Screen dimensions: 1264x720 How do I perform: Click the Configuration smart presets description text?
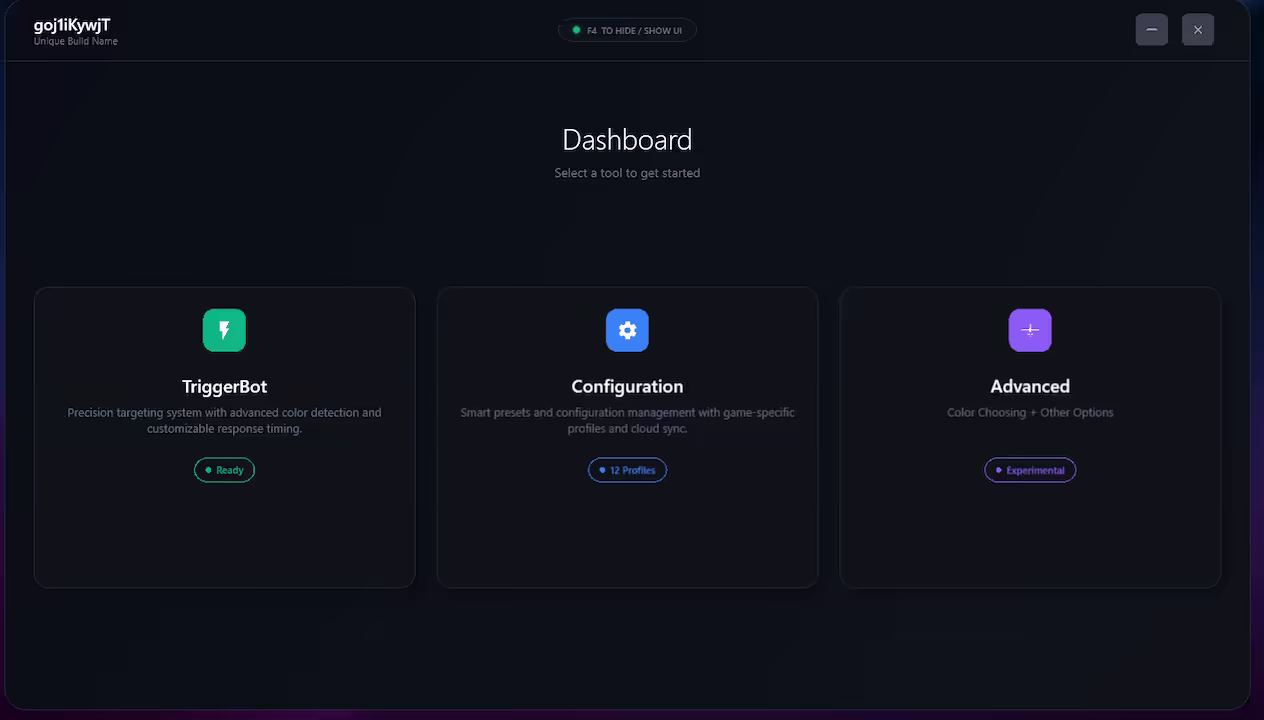(627, 420)
